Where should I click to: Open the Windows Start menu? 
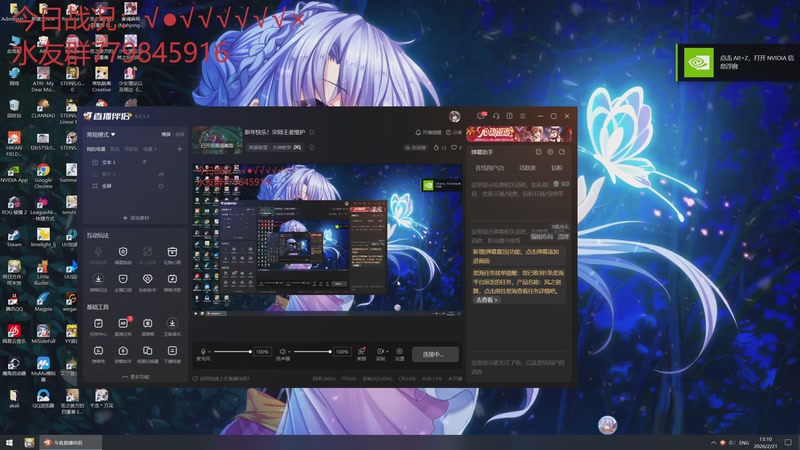tap(9, 442)
